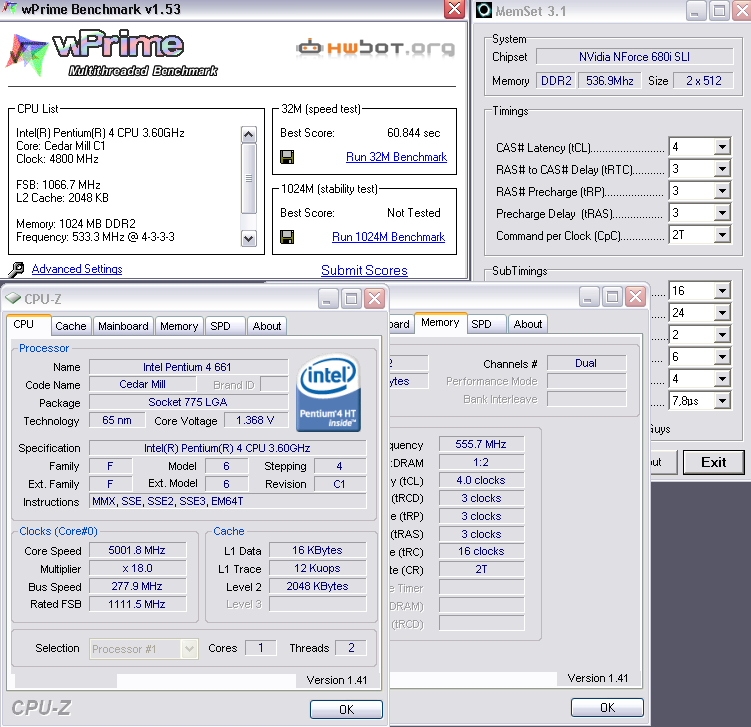Click the MemSet memory 536.9Mhz field
The image size is (751, 727).
click(609, 80)
